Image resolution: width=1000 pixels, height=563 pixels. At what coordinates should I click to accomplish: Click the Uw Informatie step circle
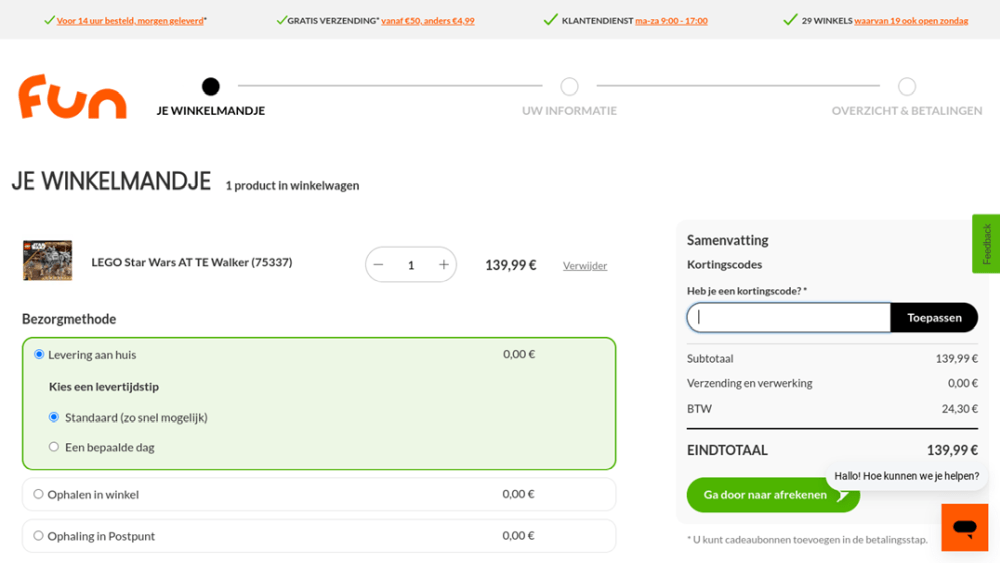click(569, 87)
